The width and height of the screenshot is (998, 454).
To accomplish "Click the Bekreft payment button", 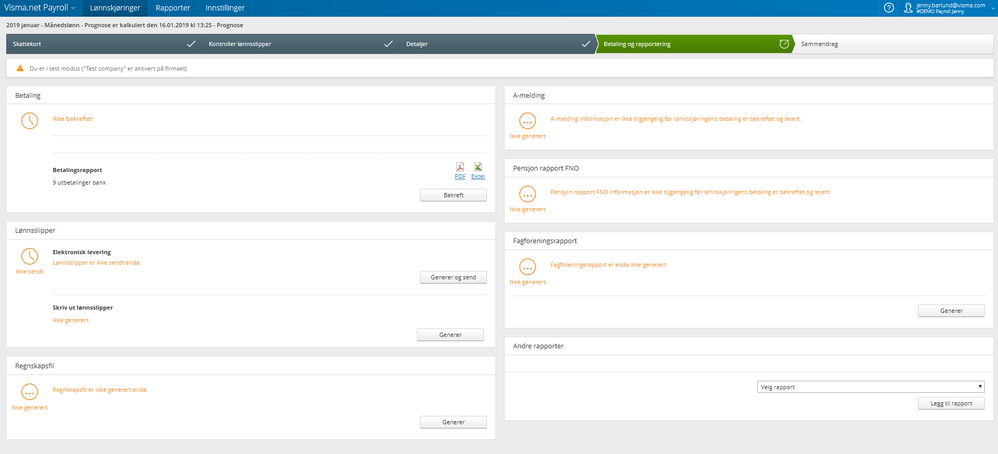I will (x=453, y=195).
